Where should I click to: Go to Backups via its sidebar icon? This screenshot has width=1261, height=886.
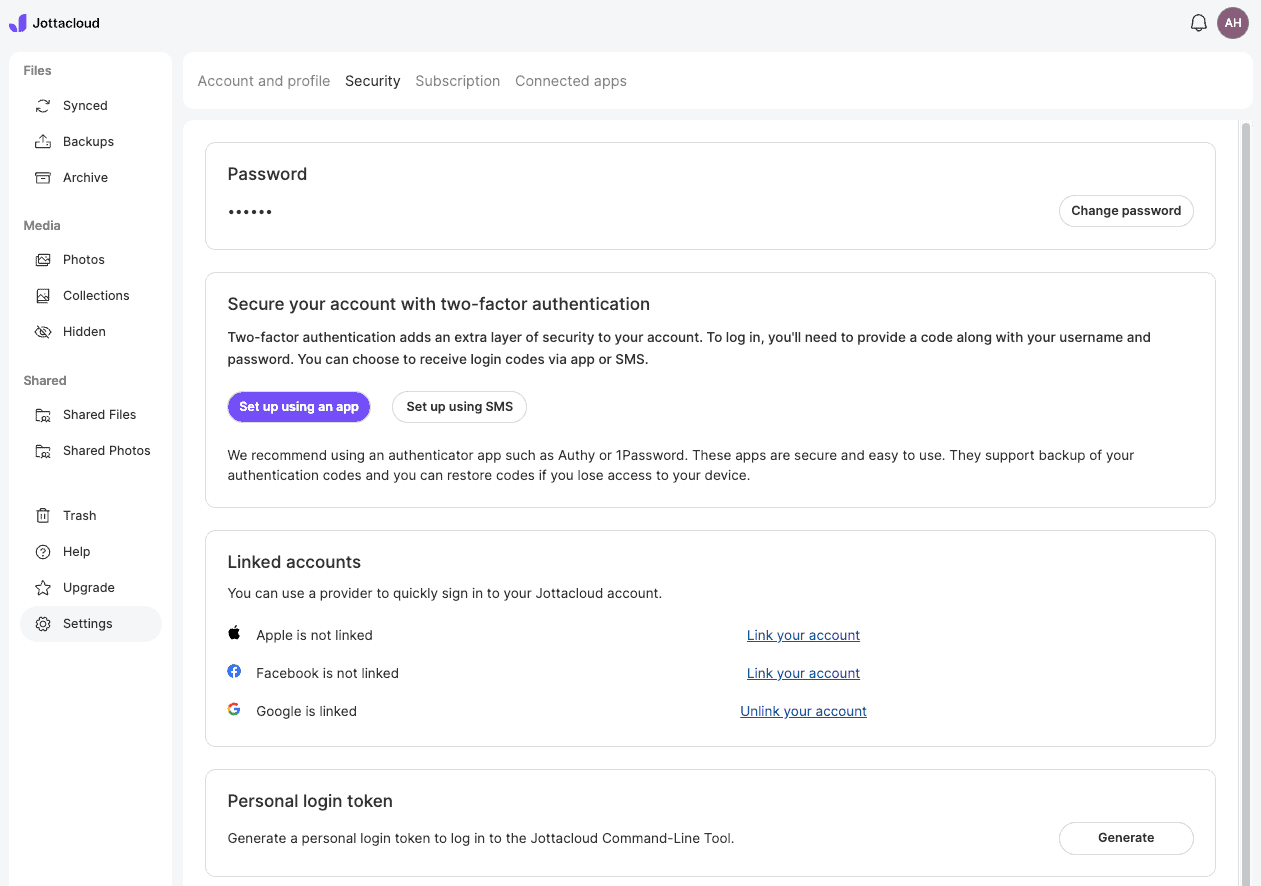43,142
